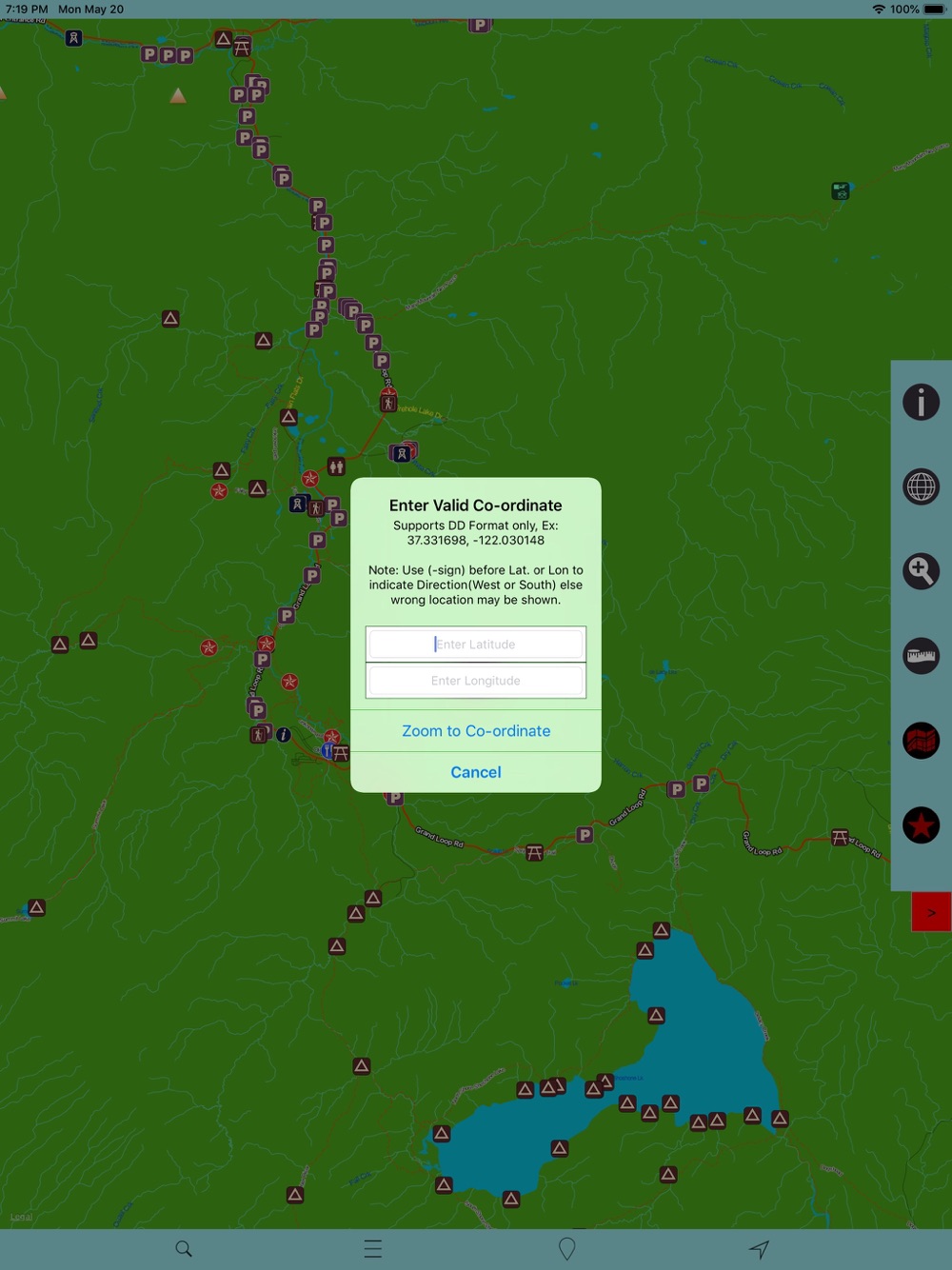Click the Enter Longitude field
This screenshot has height=1270, width=952.
coord(476,681)
